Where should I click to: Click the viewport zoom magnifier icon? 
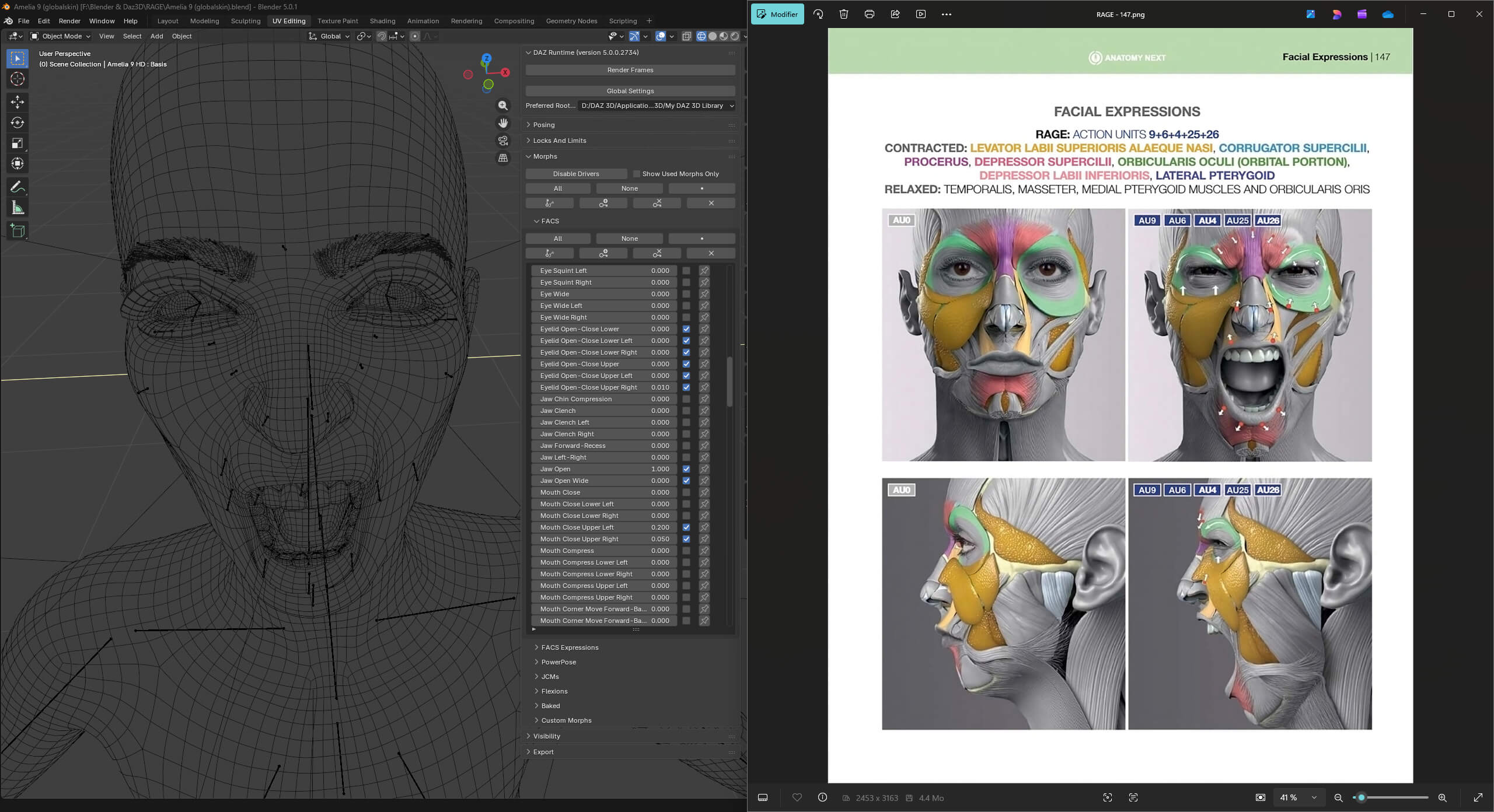[502, 106]
